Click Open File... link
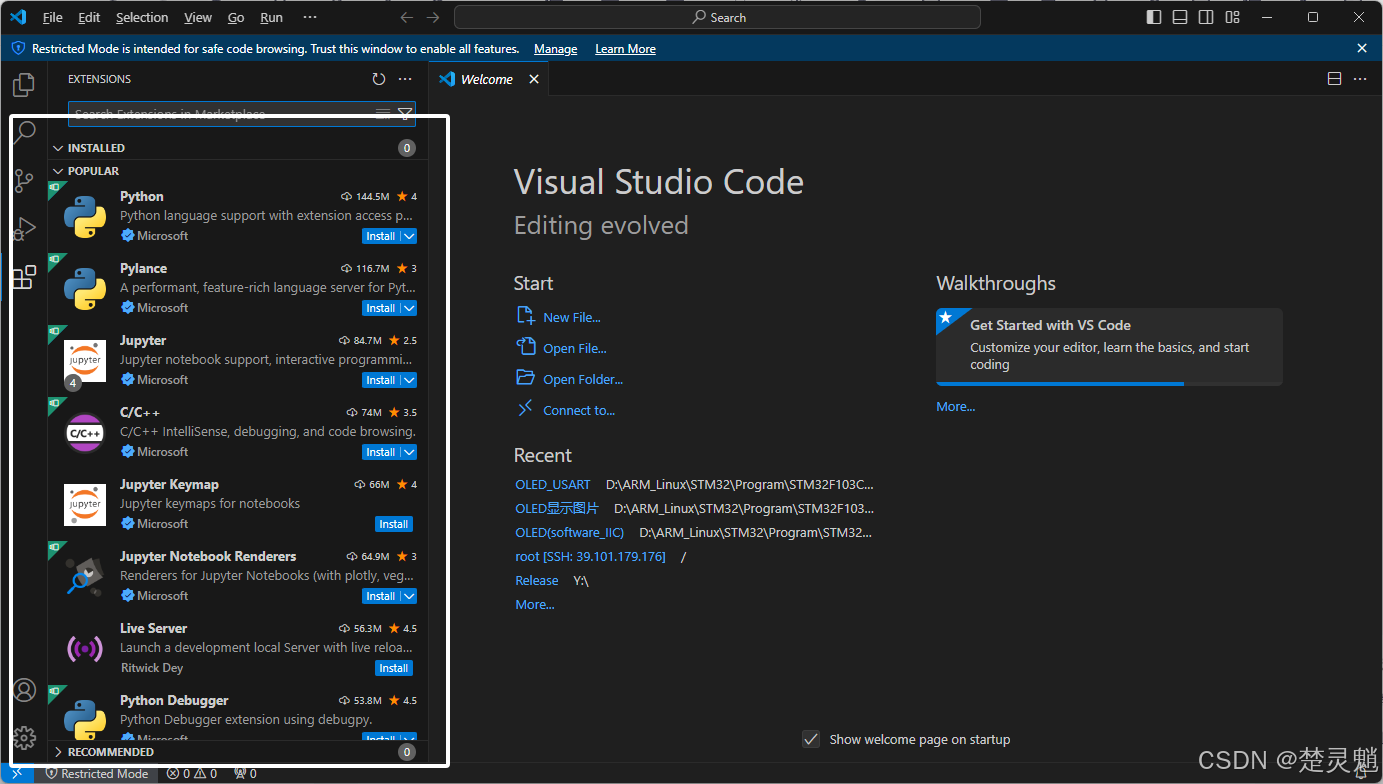The image size is (1383, 784). [575, 348]
